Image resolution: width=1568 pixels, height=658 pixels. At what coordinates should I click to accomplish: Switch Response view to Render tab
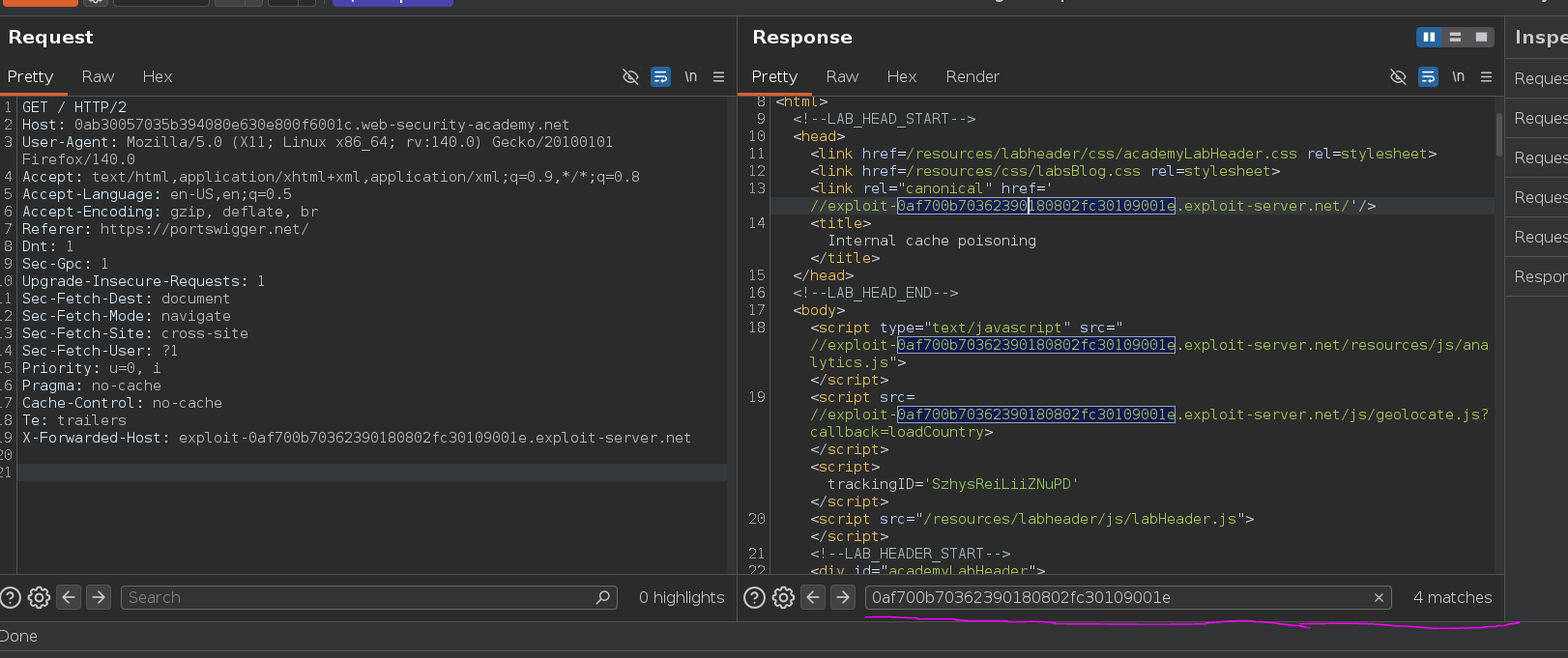(x=973, y=76)
